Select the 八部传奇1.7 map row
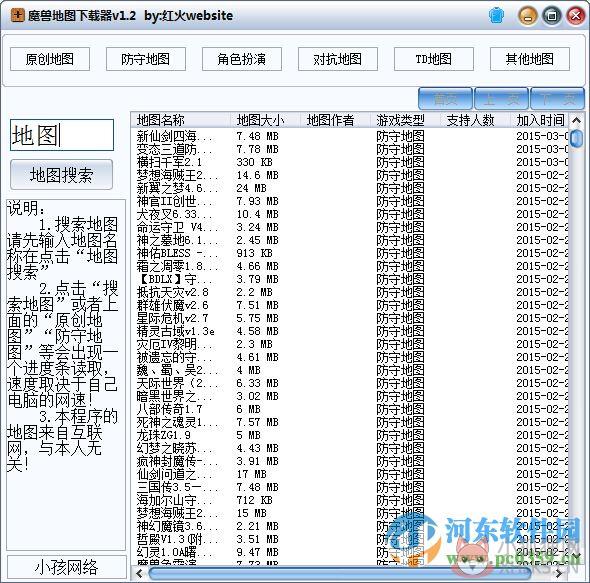 pos(350,409)
